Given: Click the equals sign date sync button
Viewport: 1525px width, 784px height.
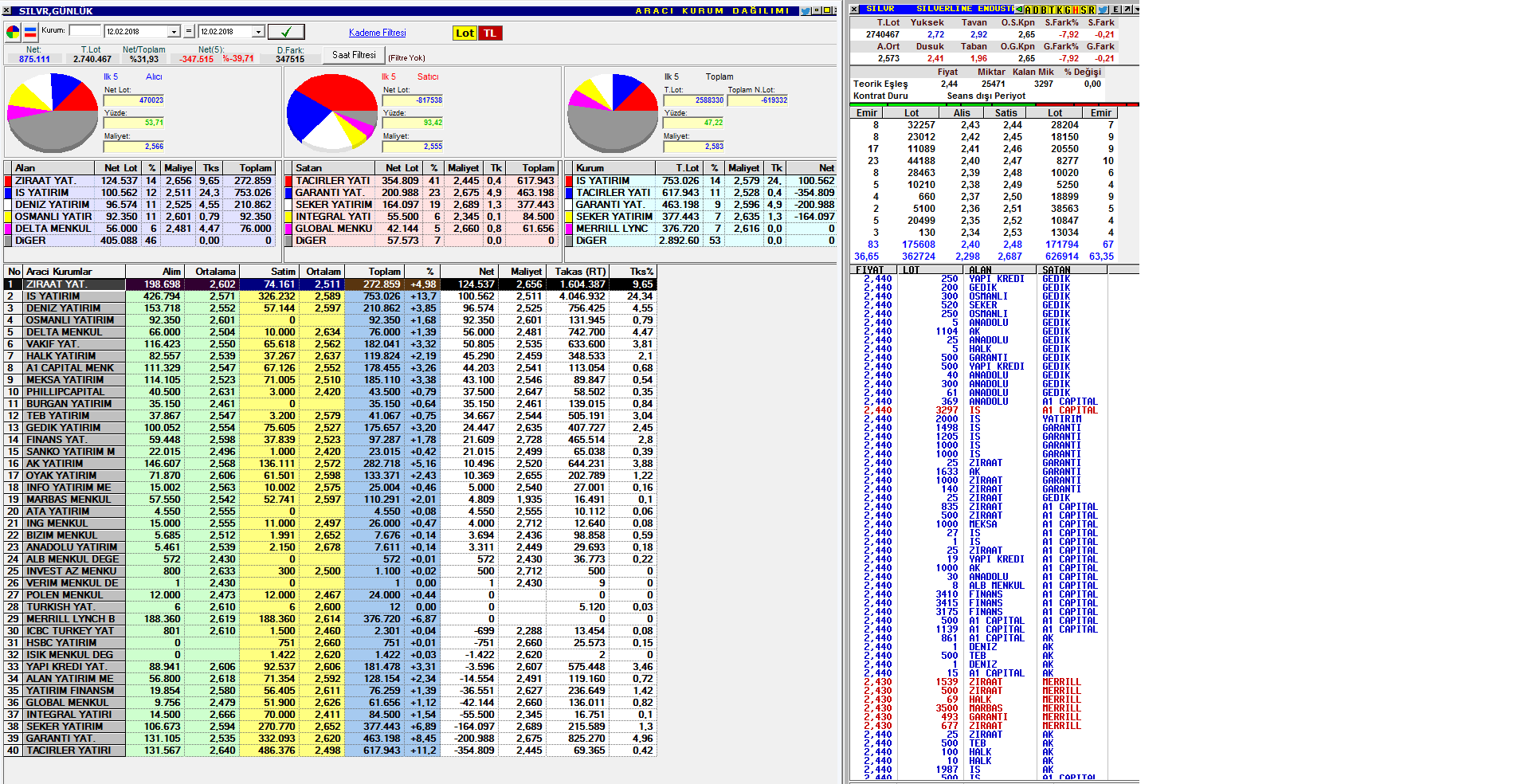Looking at the screenshot, I should [x=189, y=32].
